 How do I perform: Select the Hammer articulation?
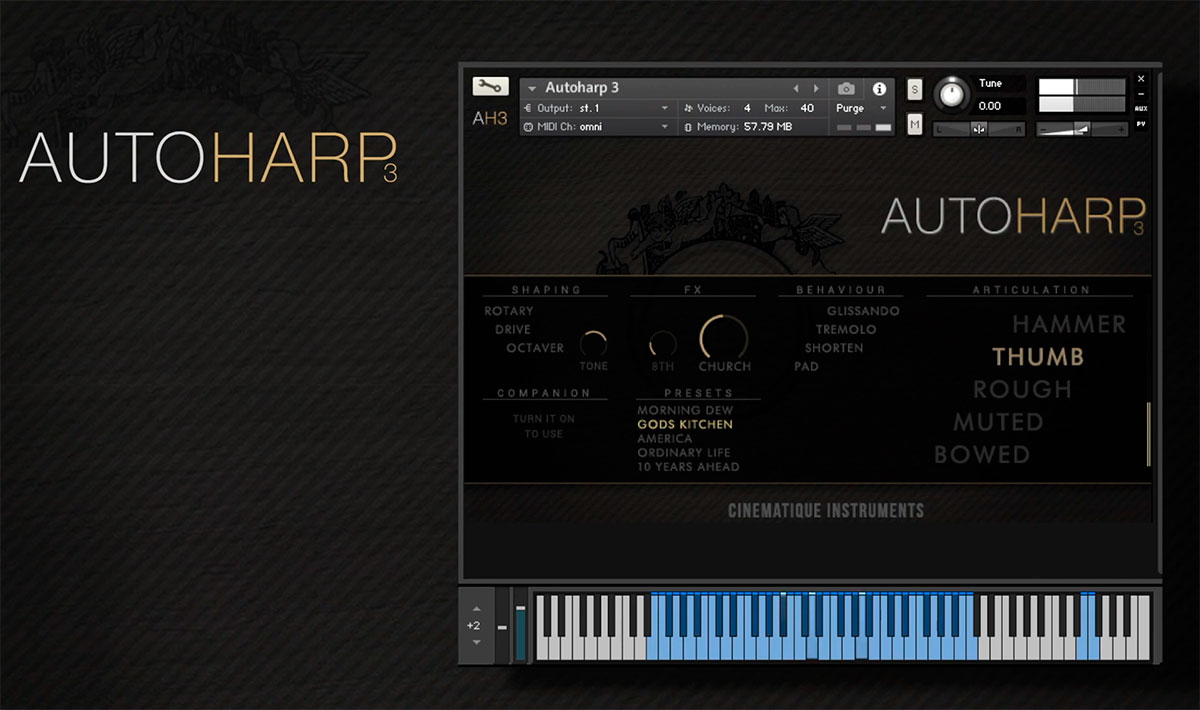1069,324
